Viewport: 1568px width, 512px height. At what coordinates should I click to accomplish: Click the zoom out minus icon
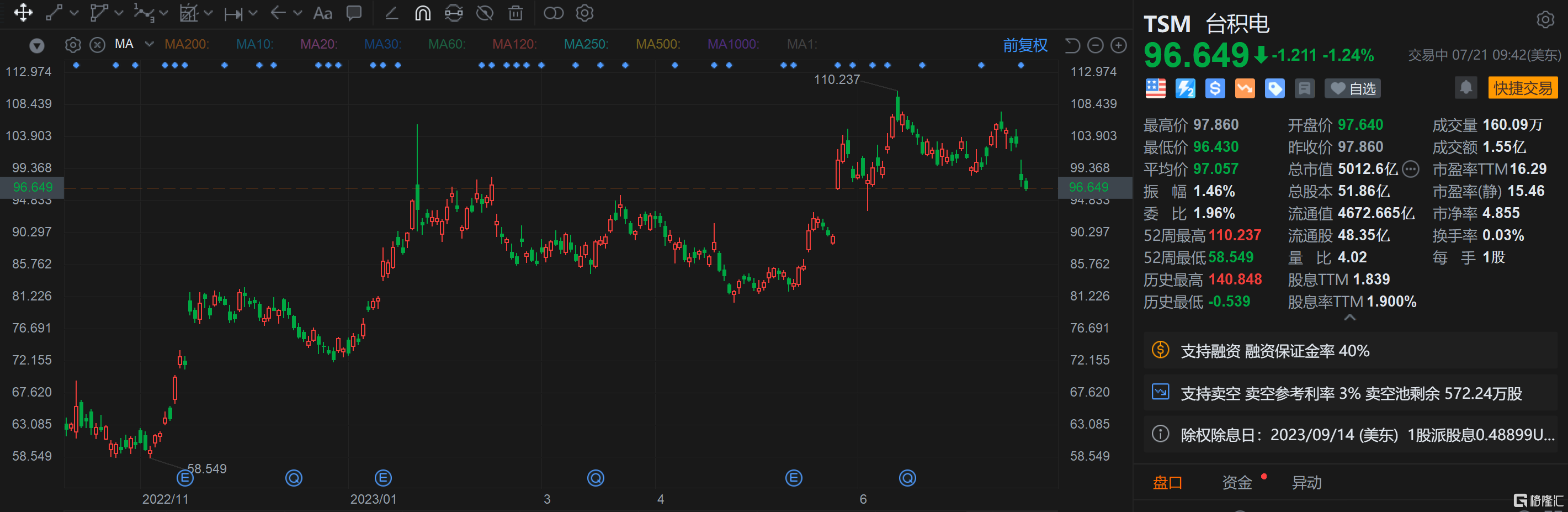tap(1095, 45)
